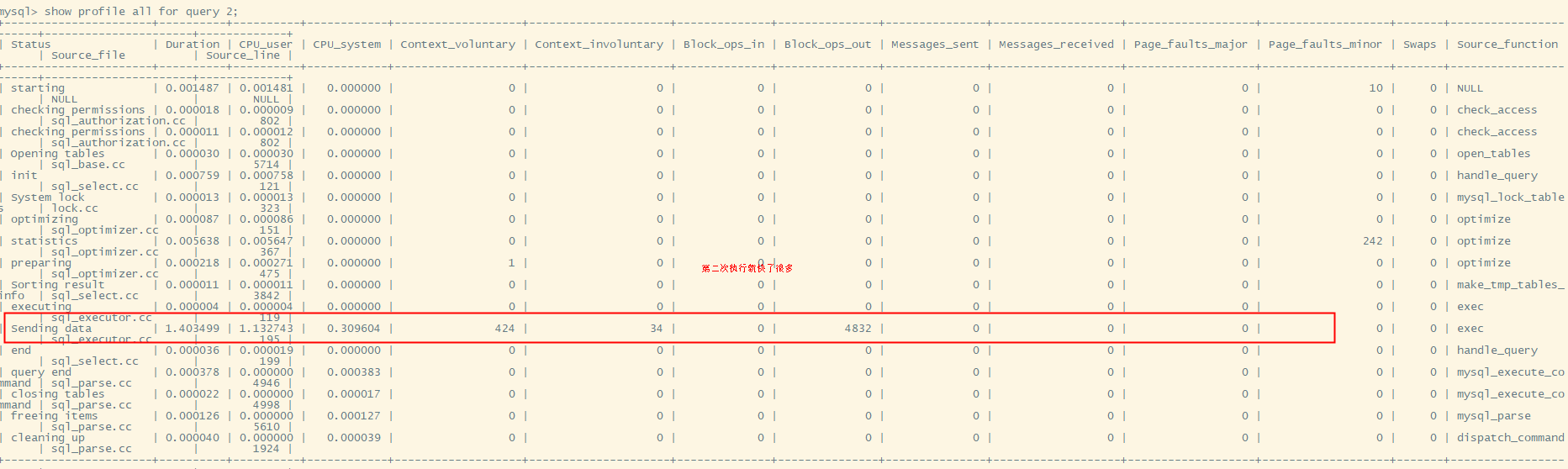
Task: Select the 'starting' status row label
Action: click(38, 88)
